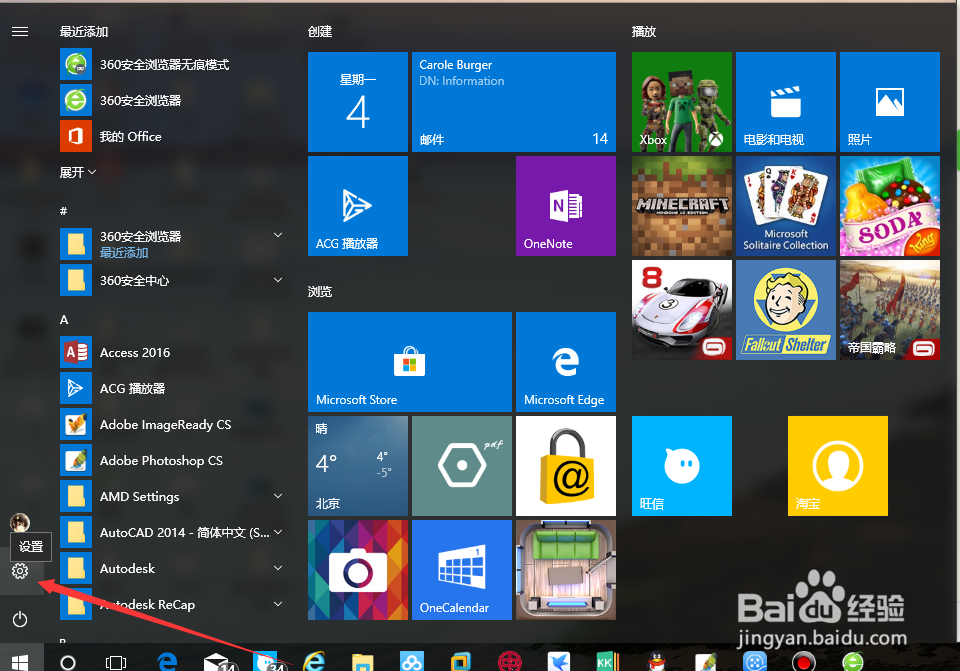Open the Xbox tile
The image size is (960, 671).
coord(681,102)
